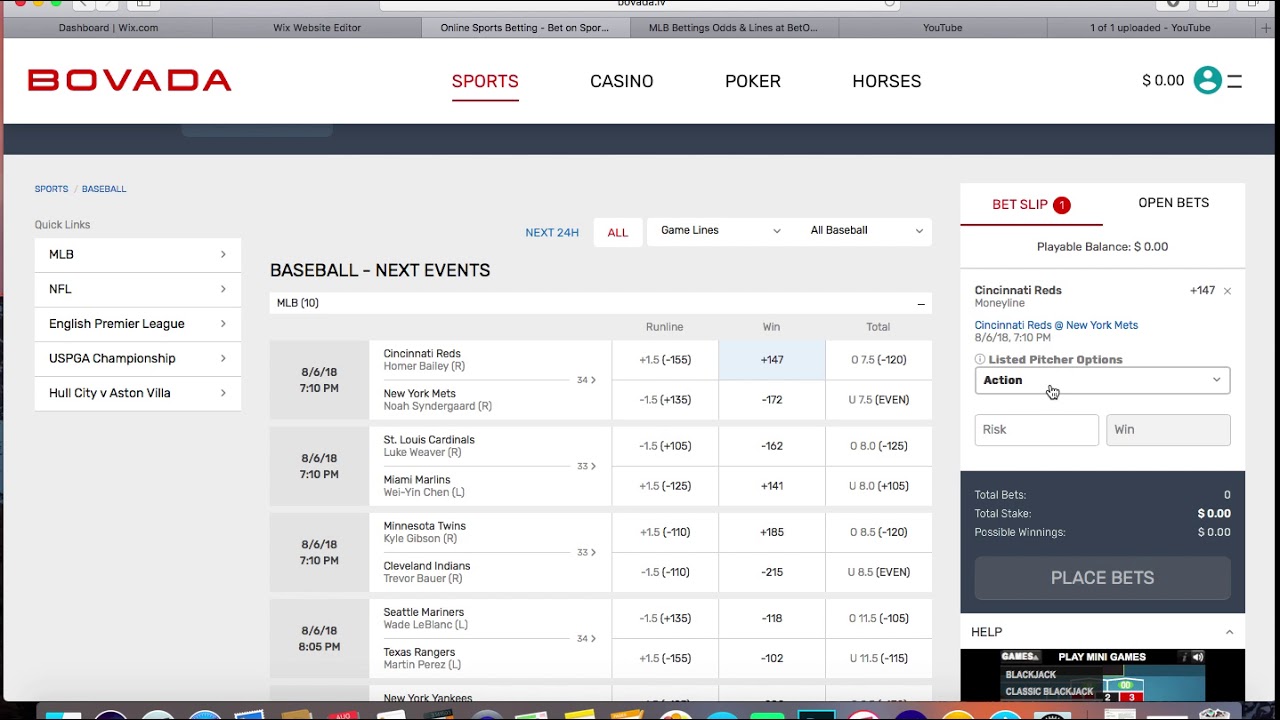
Task: Switch to the YouTube browser tab
Action: coord(942,28)
